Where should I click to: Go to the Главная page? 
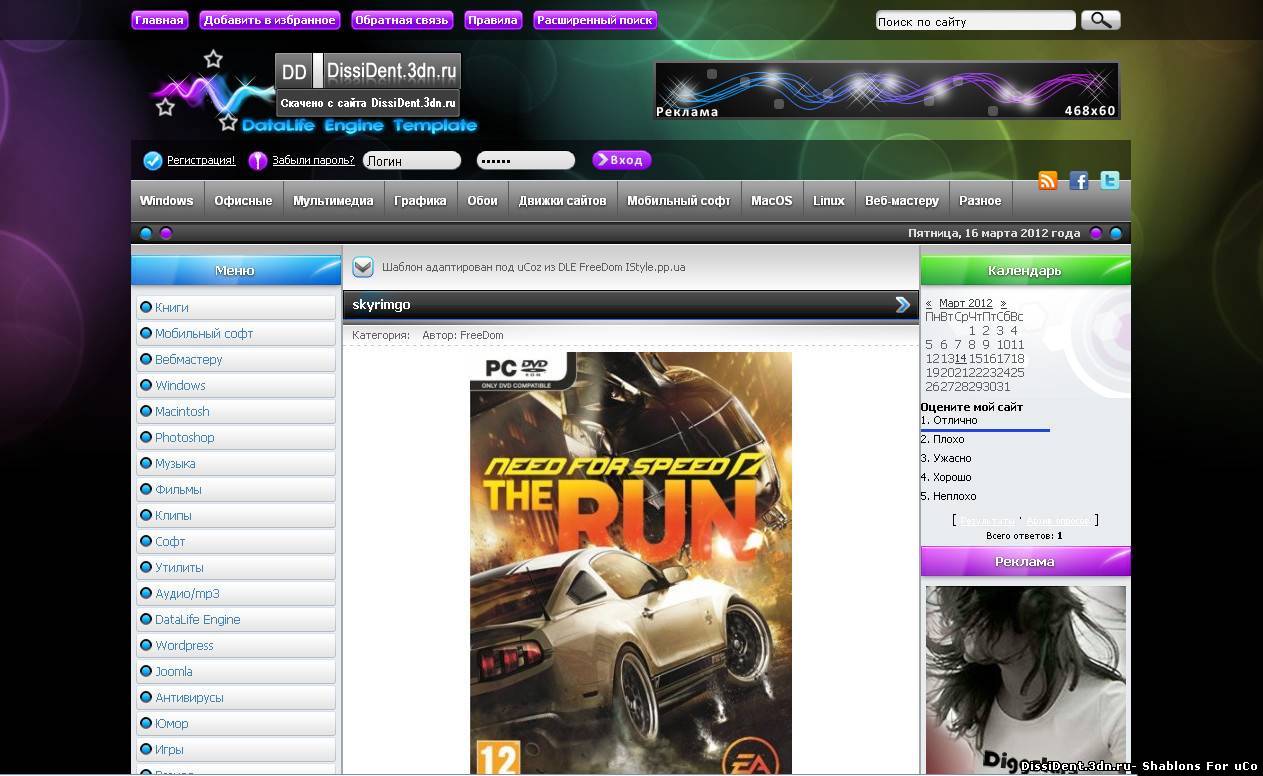tap(160, 20)
